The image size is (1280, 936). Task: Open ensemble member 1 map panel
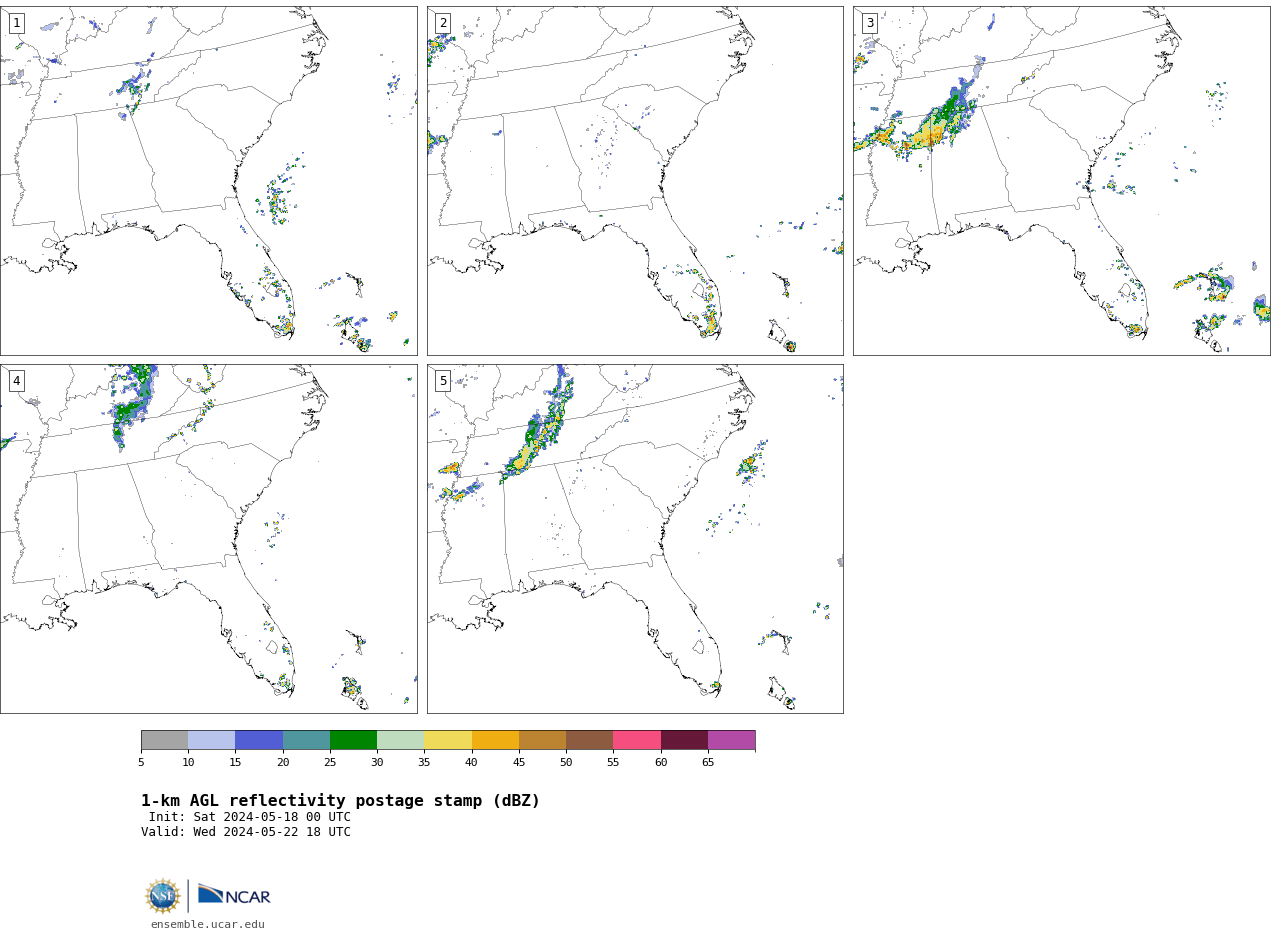pos(208,181)
